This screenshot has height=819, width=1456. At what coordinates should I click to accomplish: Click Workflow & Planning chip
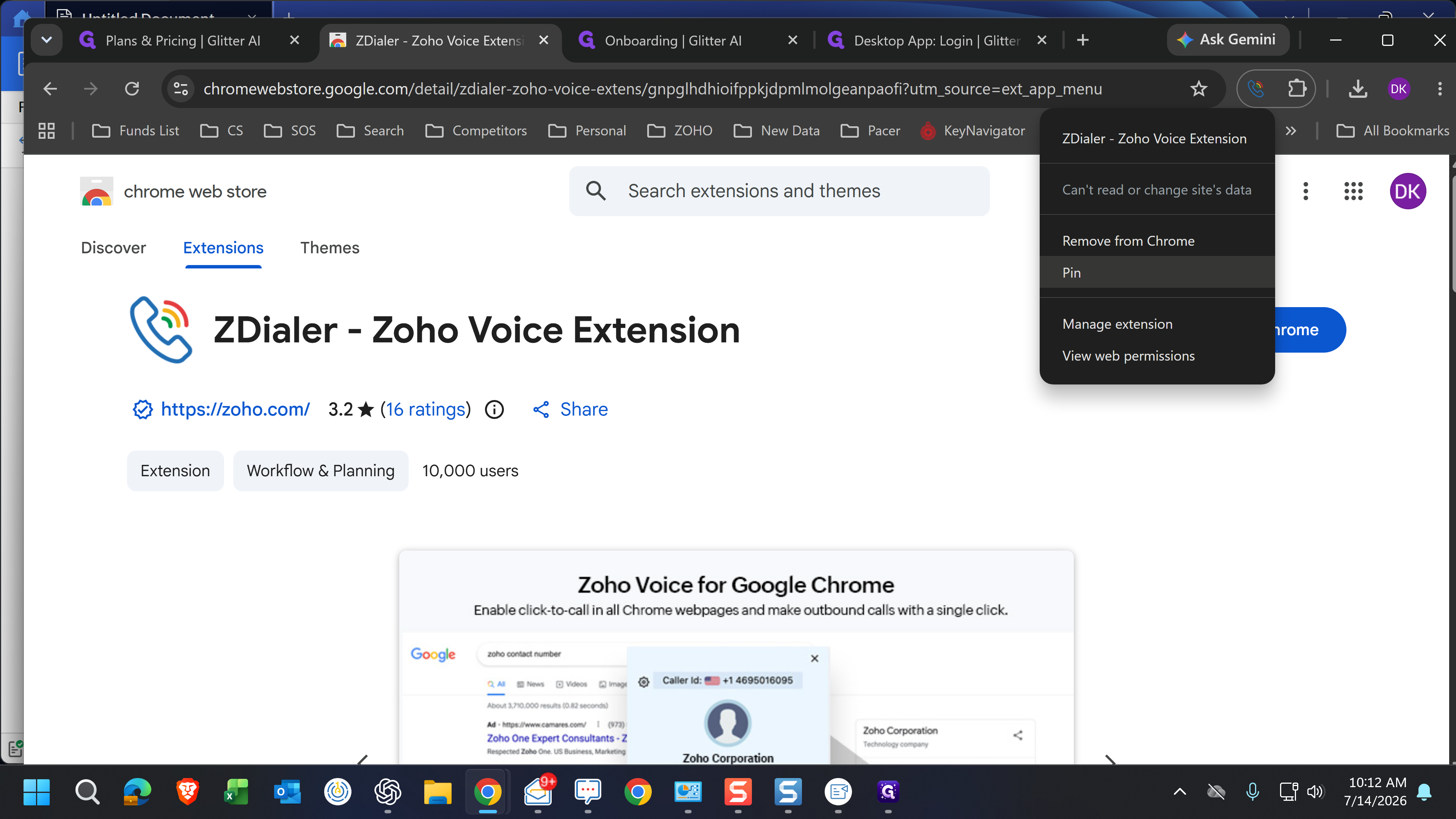pyautogui.click(x=320, y=470)
